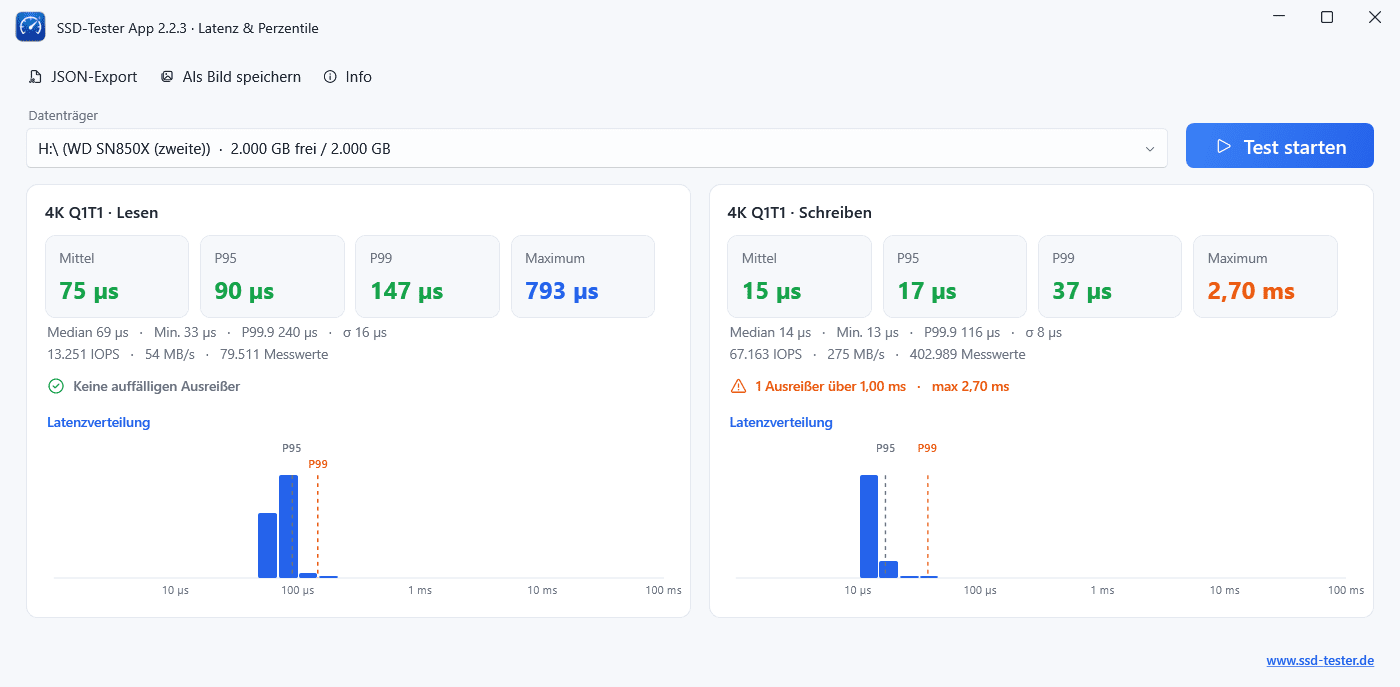Open the Datenträger drive dropdown
The image size is (1400, 687).
pyautogui.click(x=597, y=148)
